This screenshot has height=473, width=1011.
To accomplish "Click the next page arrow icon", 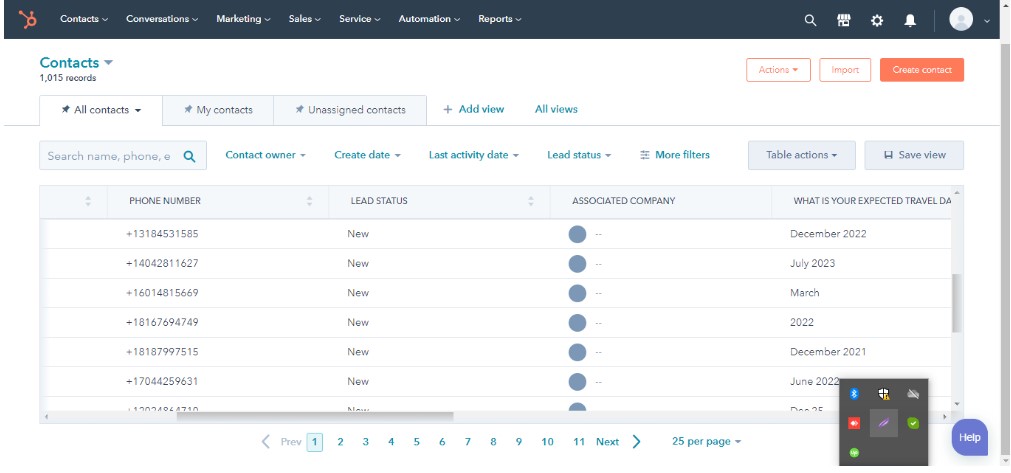I will (x=637, y=442).
